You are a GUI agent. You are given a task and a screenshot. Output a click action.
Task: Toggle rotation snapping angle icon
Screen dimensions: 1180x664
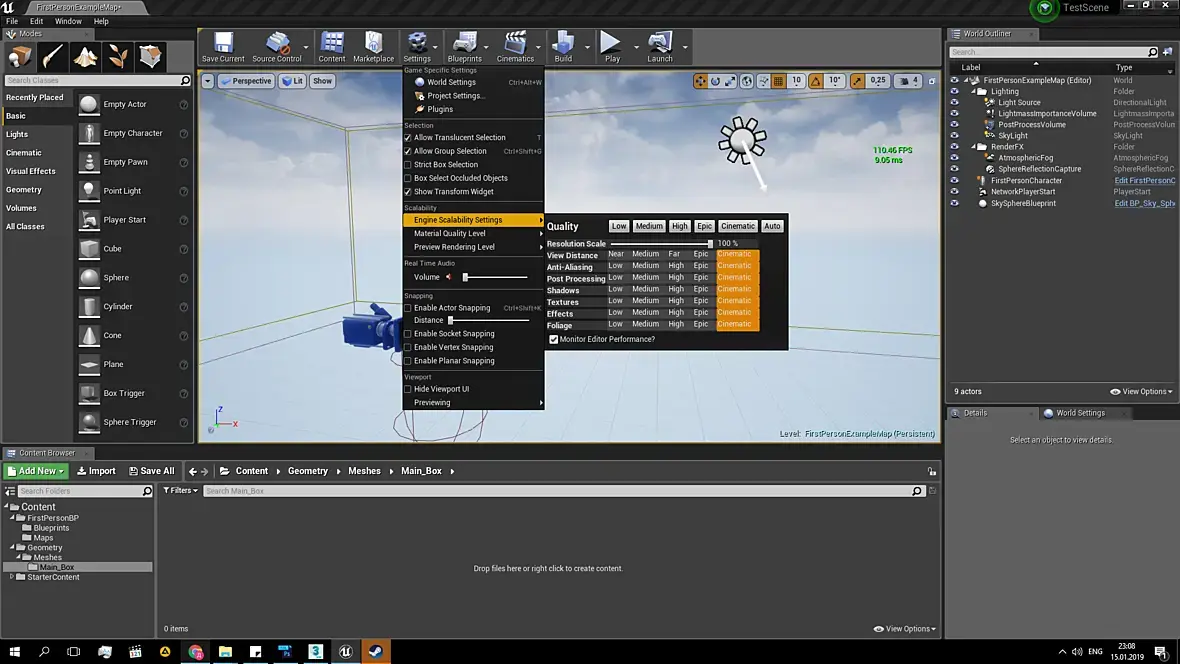pos(816,81)
